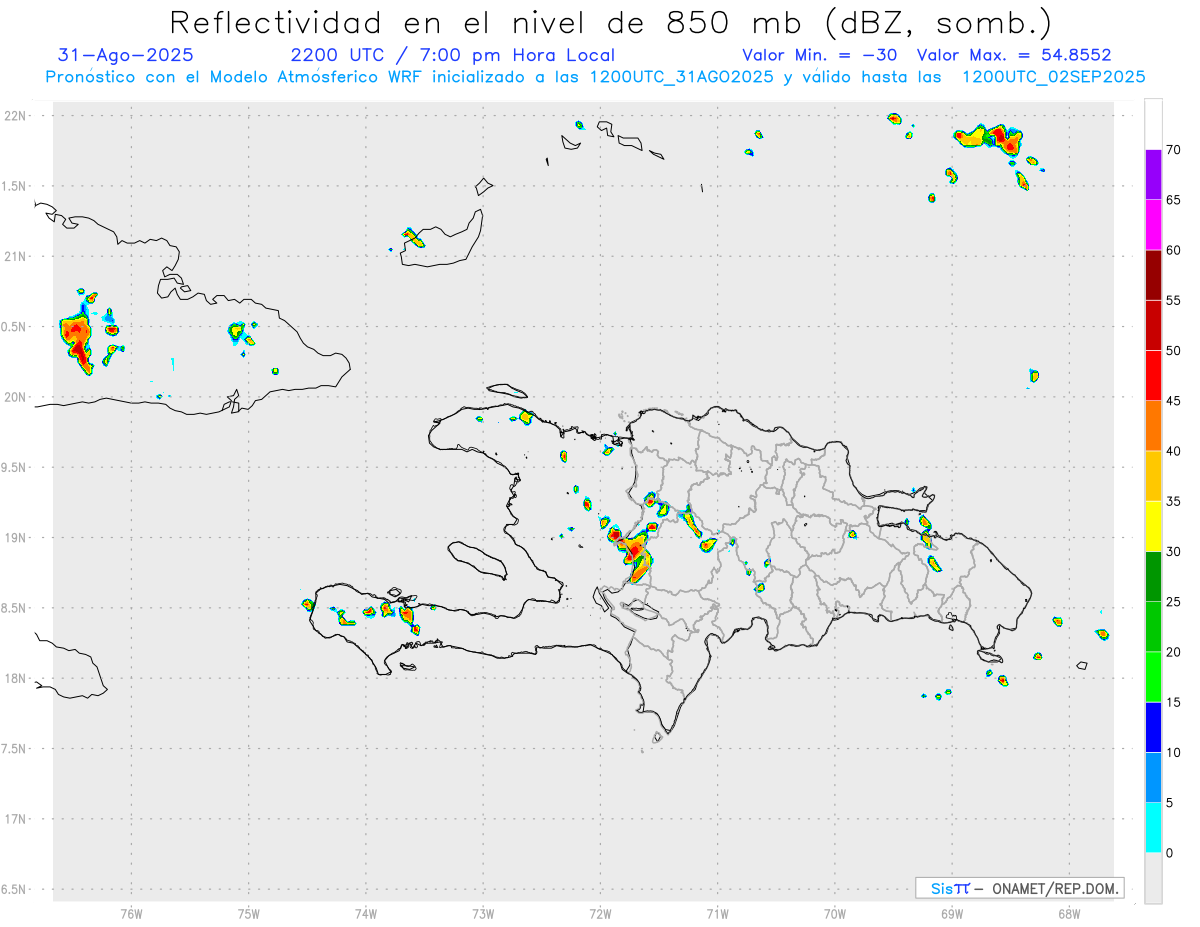Viewport: 1200px width, 927px height.
Task: Click the 'SisTT - ONAMET/REP.DOM.' label
Action: click(1019, 888)
